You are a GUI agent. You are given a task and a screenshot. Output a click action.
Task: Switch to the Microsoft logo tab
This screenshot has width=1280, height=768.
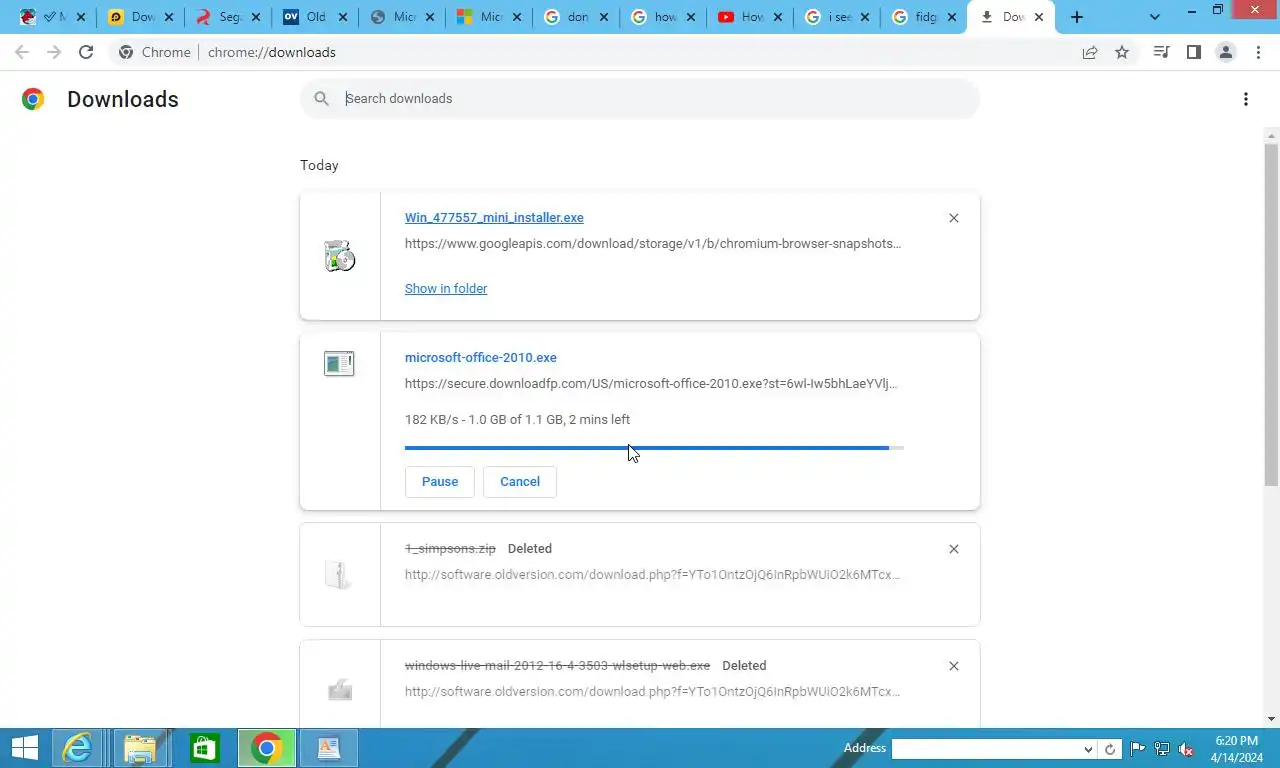click(490, 17)
